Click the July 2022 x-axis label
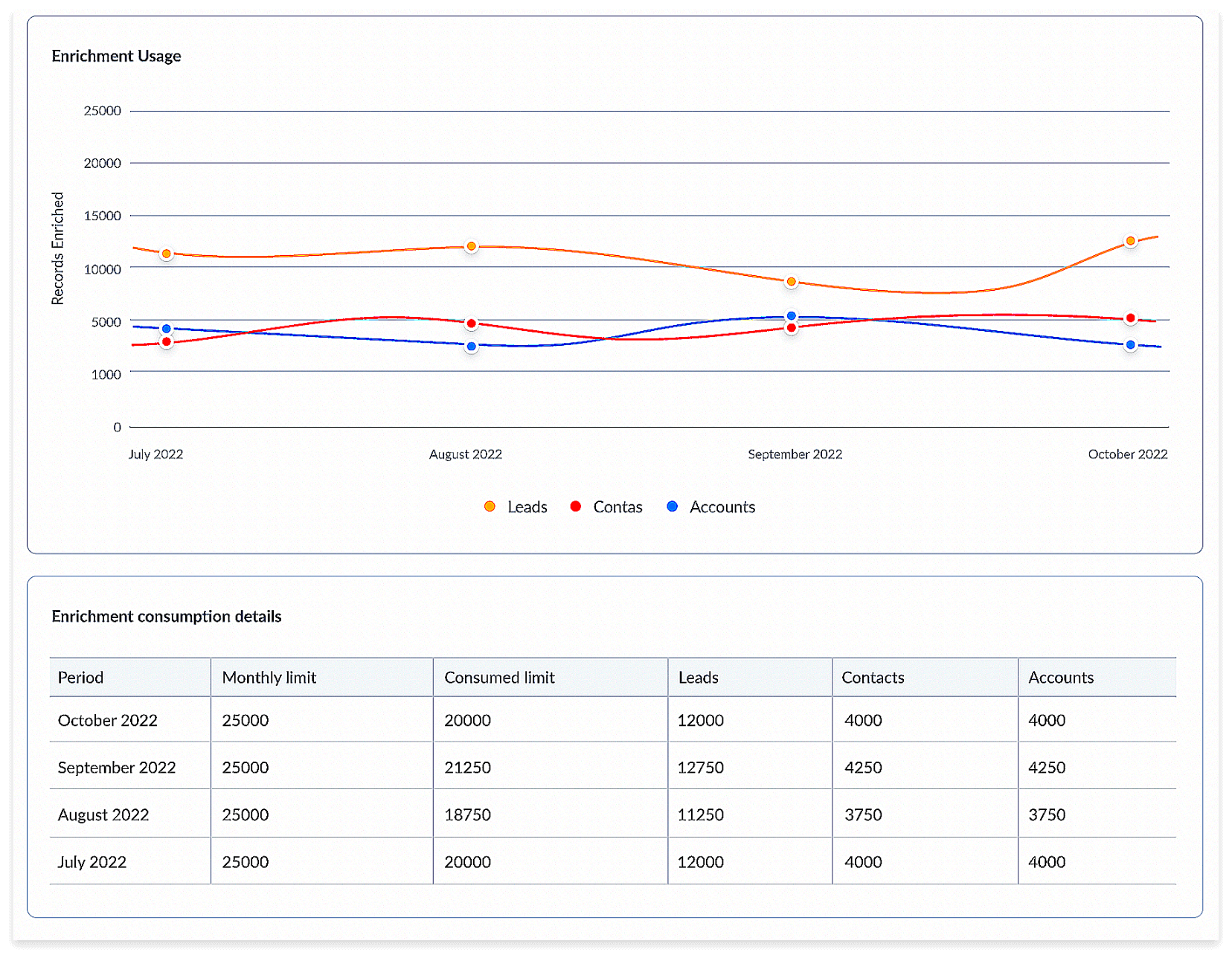This screenshot has height=958, width=1232. pos(155,454)
